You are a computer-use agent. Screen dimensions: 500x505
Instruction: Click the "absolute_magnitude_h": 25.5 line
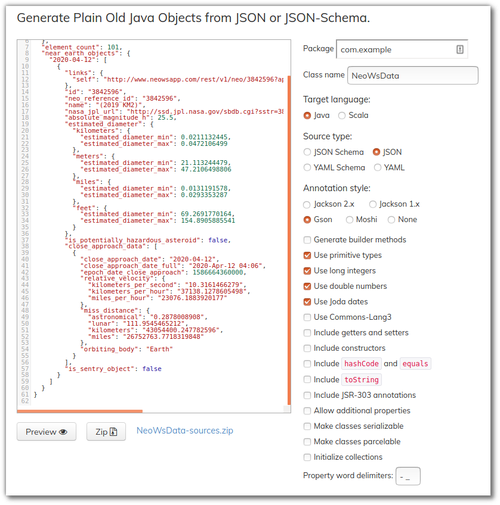point(120,117)
